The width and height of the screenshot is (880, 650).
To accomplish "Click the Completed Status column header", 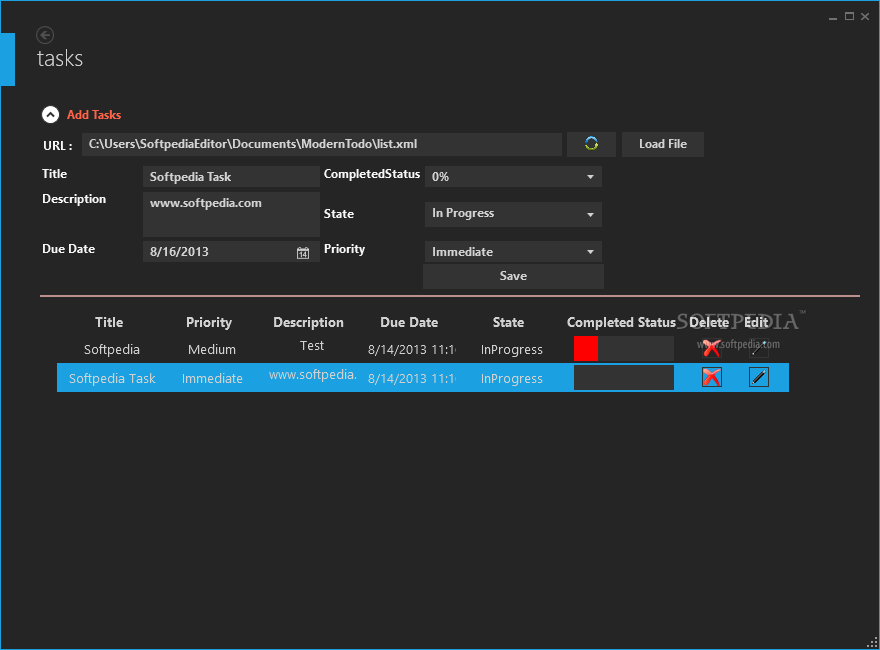I will coord(621,322).
